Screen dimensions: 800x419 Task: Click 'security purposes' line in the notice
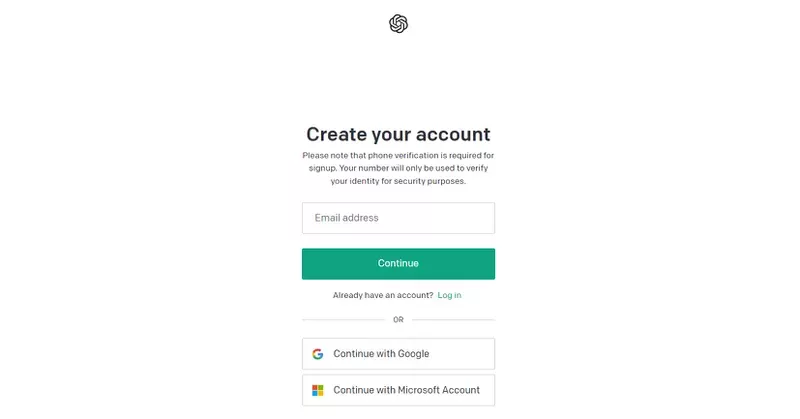click(x=398, y=181)
